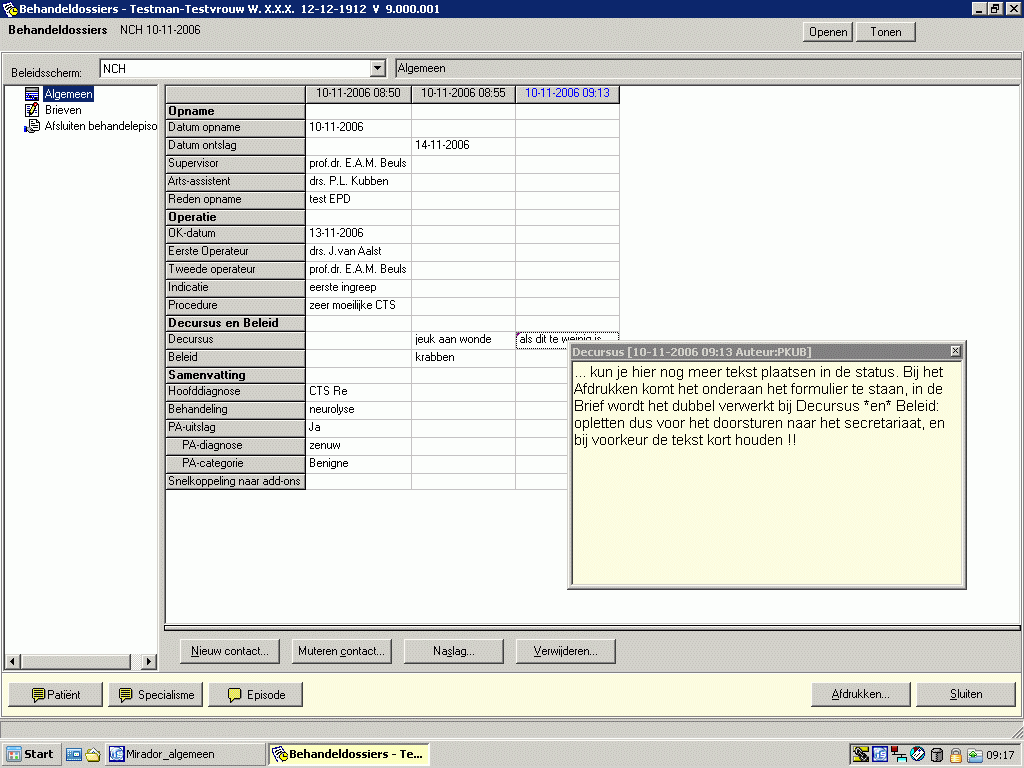Click the Verwijderen button
This screenshot has width=1024, height=768.
(565, 651)
